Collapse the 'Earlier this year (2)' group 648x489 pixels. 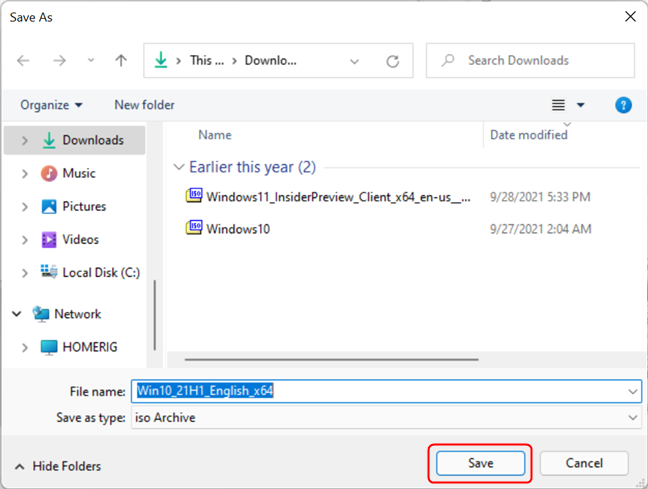[179, 167]
